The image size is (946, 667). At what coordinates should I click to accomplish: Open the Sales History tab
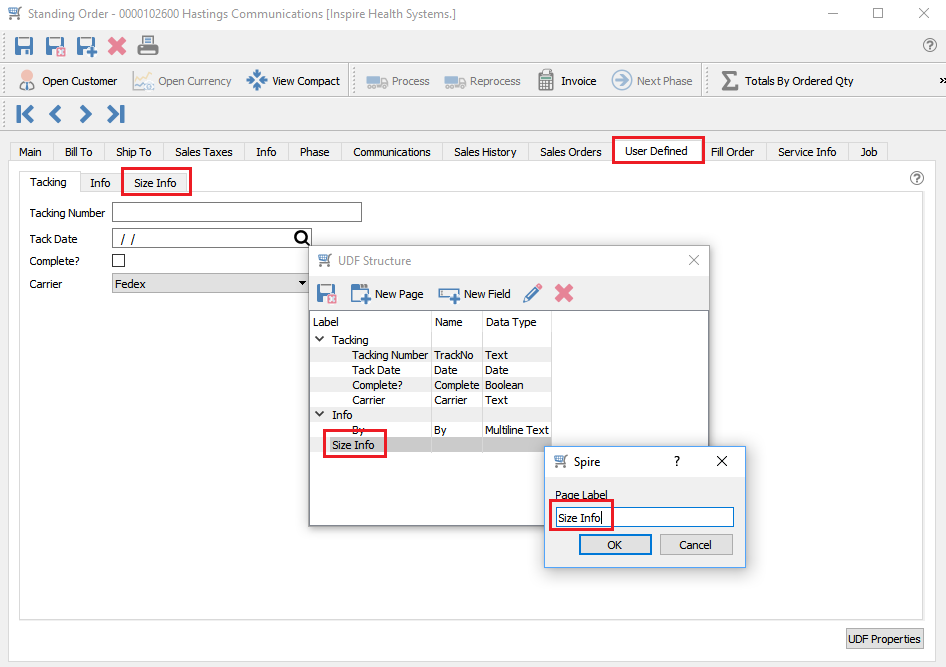pos(485,152)
